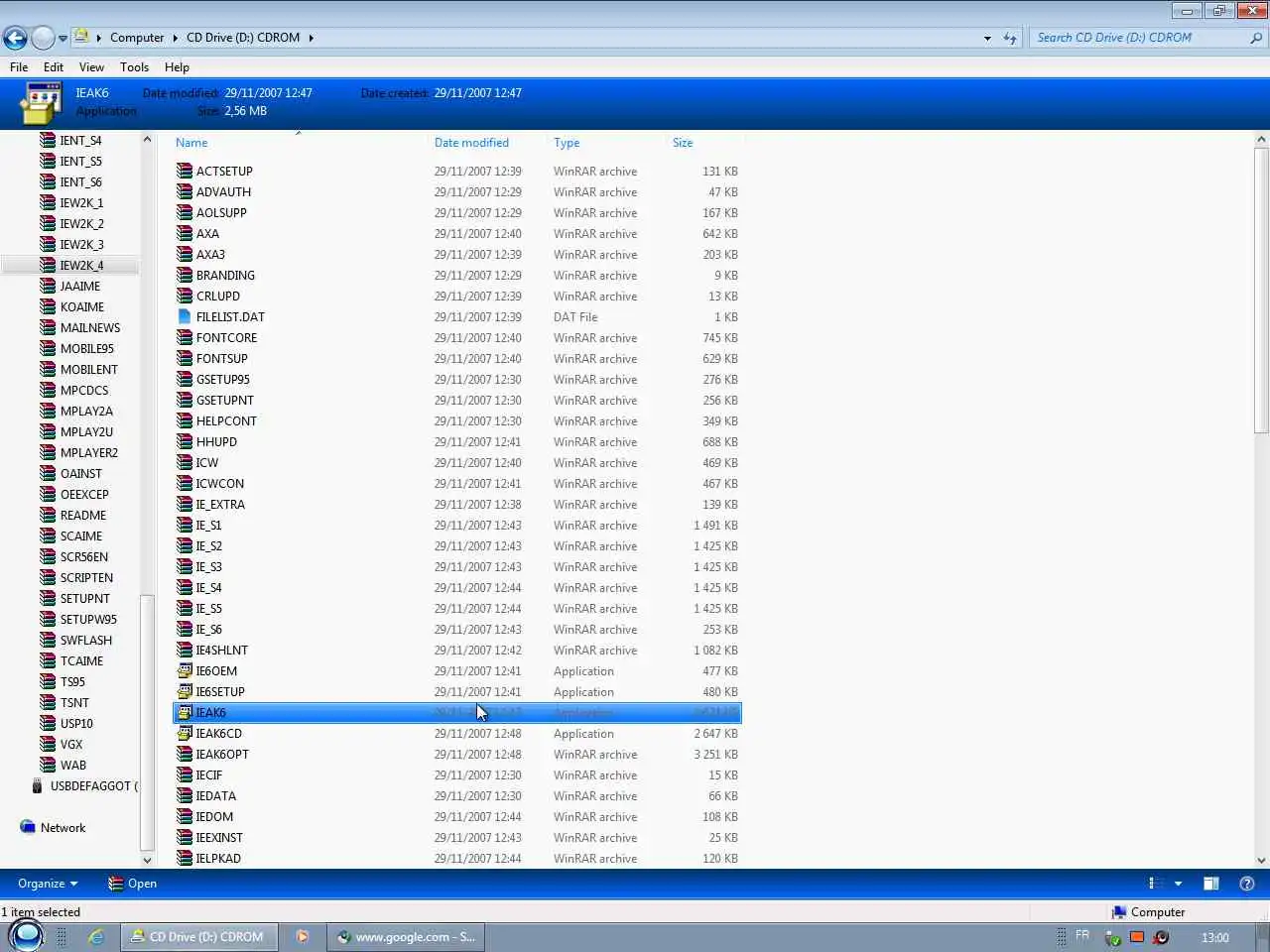1270x952 pixels.
Task: Click the USBDEFAGGOT drive icon
Action: [38, 785]
